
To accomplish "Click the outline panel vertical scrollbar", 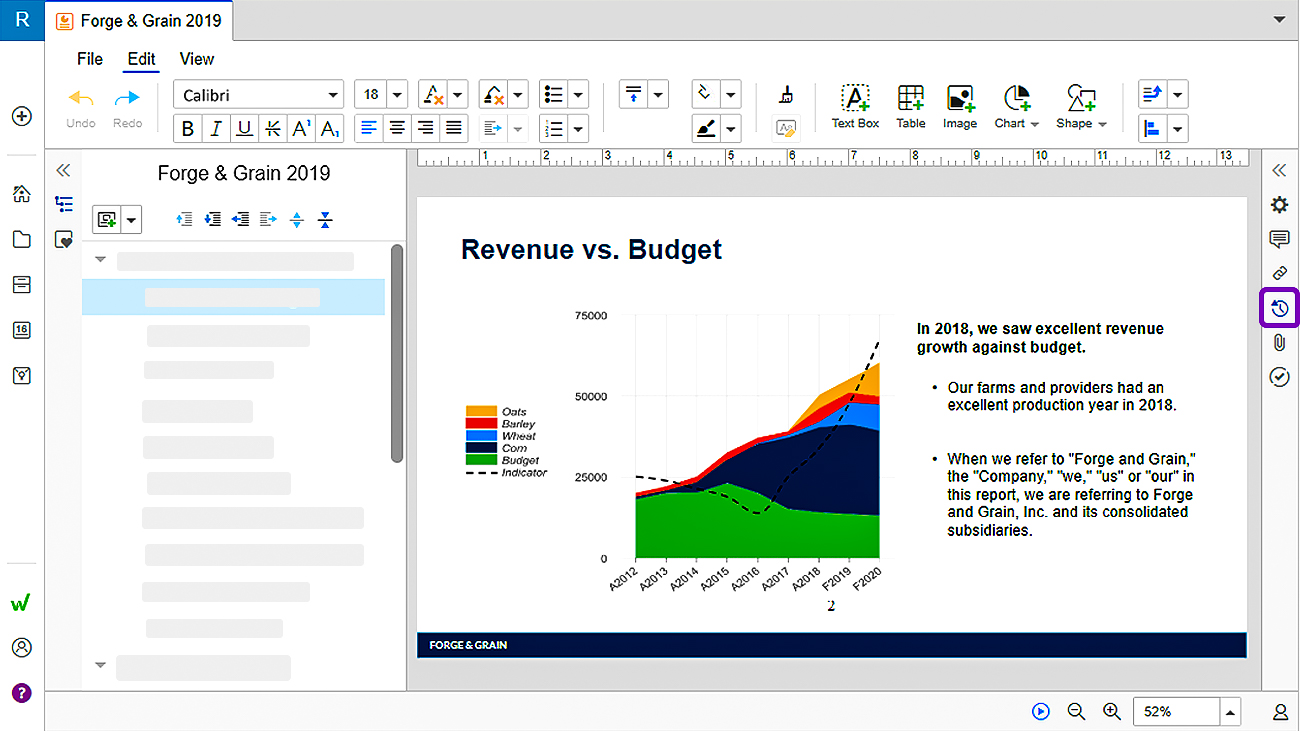I will [397, 353].
